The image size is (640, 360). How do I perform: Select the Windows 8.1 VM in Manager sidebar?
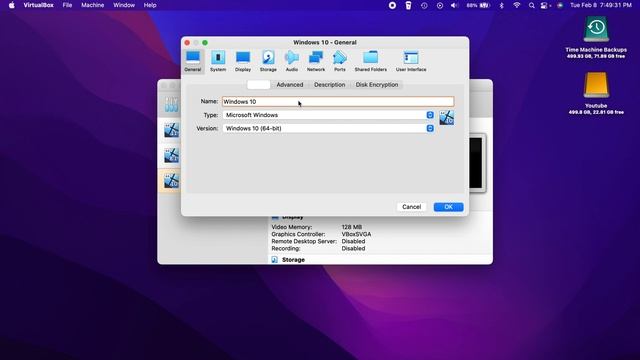171,155
